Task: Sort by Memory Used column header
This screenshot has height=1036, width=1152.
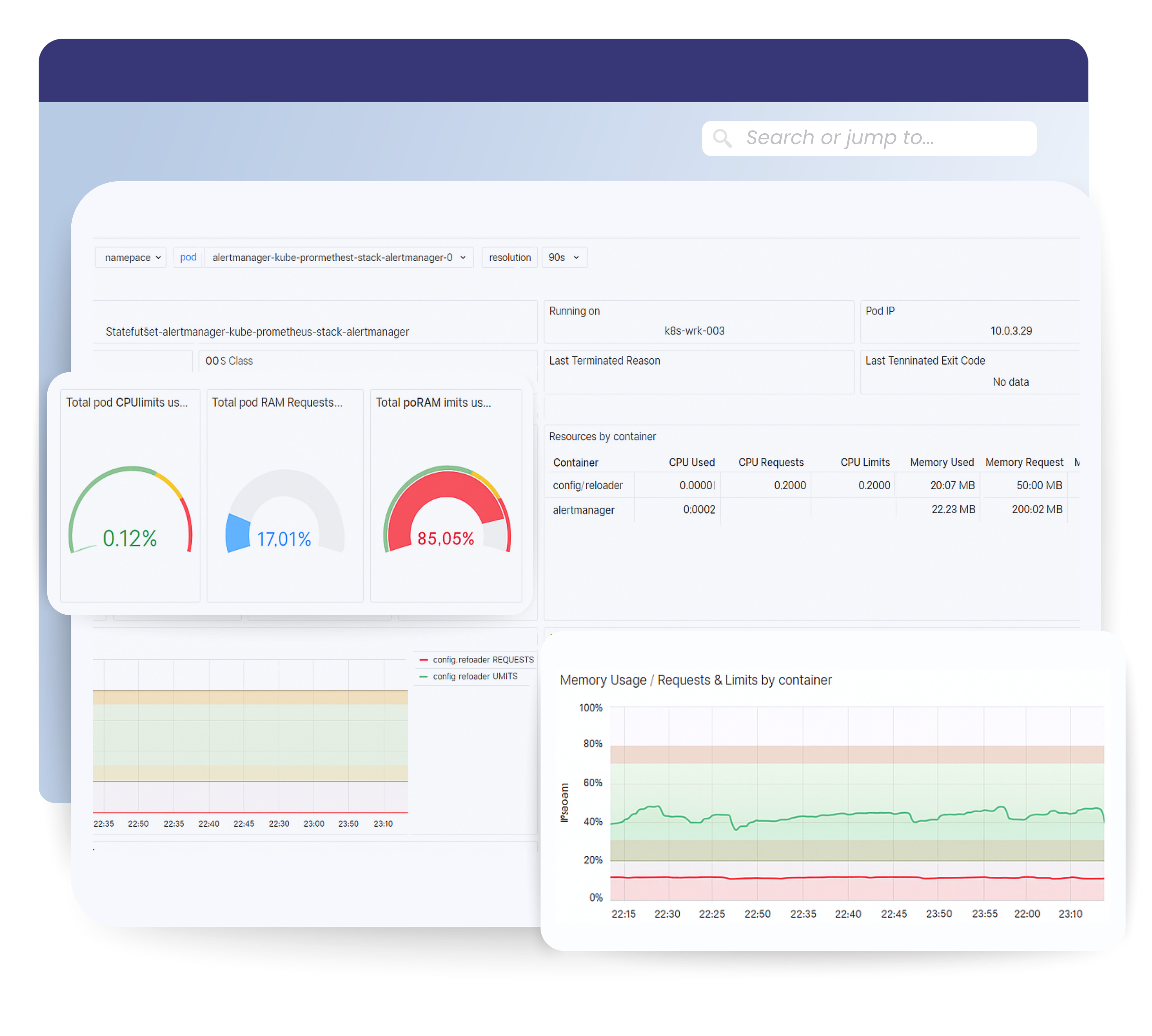Action: tap(942, 462)
